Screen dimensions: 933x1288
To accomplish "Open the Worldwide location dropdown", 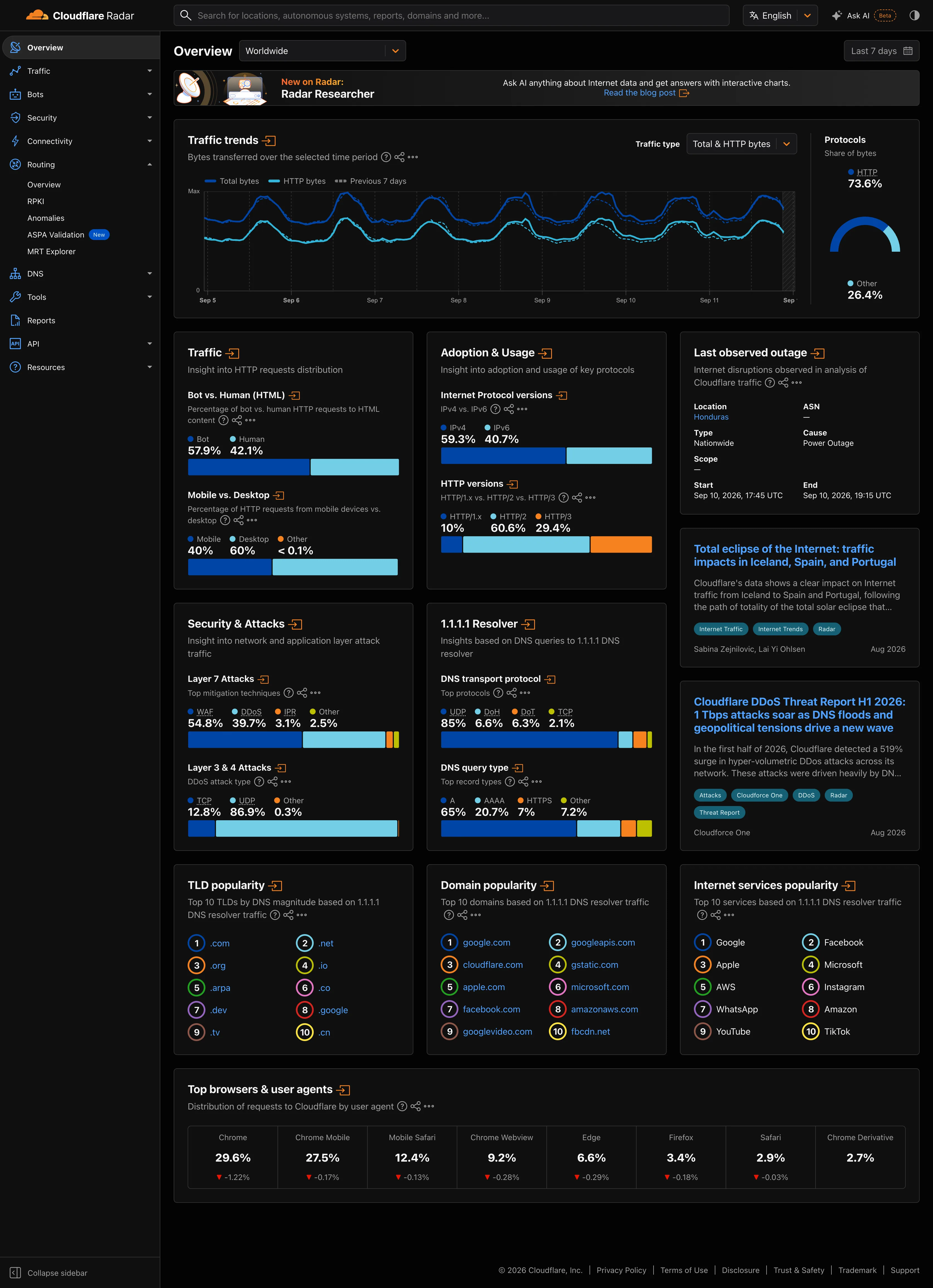I will (323, 51).
